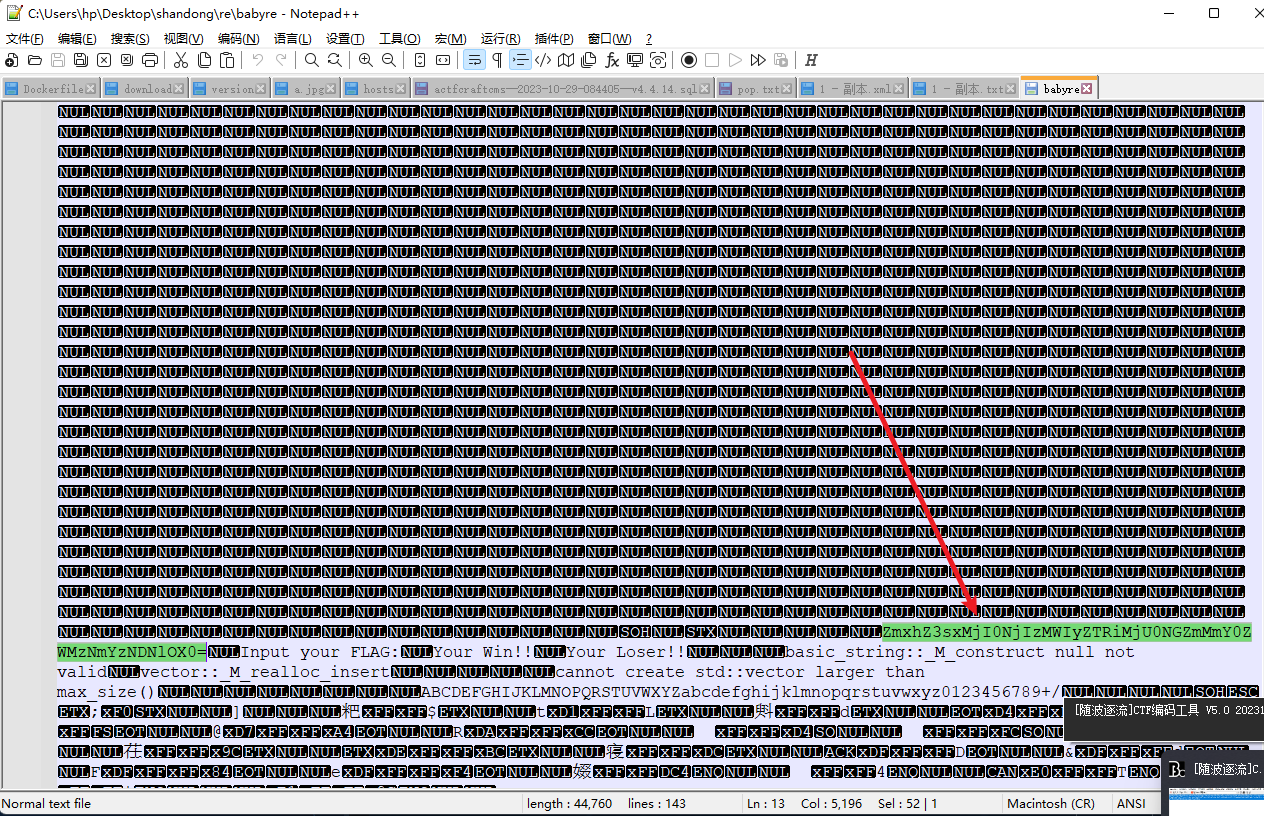1264x816 pixels.
Task: Click the Play macro icon
Action: point(735,60)
